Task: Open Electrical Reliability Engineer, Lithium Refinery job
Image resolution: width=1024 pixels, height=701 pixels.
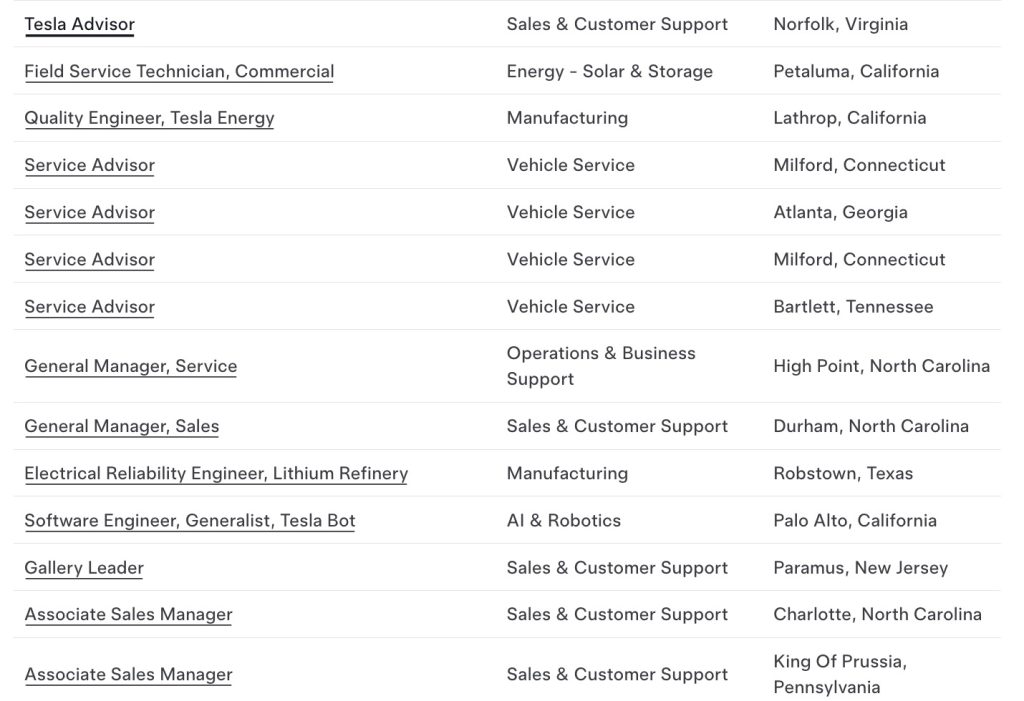Action: point(216,473)
